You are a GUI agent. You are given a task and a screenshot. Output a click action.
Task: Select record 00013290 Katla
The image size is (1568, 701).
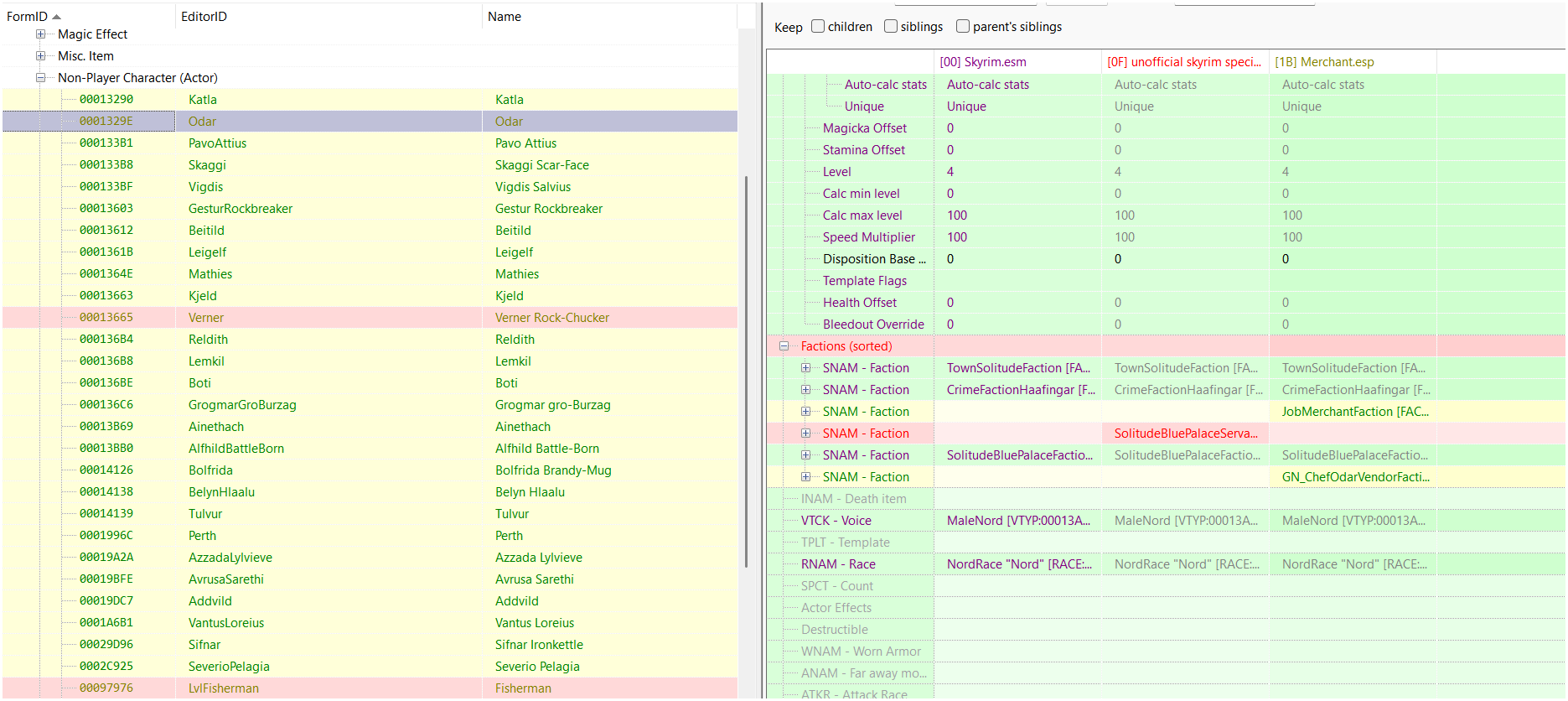(370, 100)
